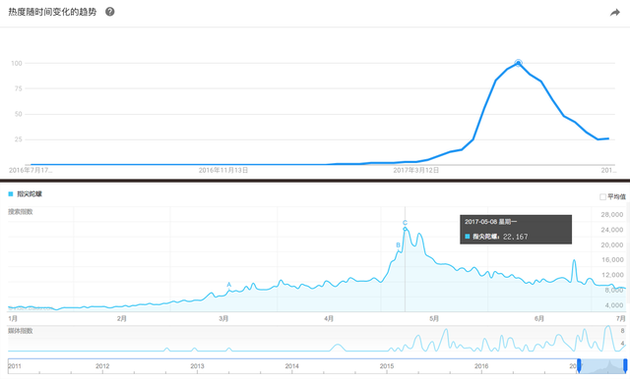Toggle the 平均值 checkbox
Viewport: 630px width, 379px height.
603,197
